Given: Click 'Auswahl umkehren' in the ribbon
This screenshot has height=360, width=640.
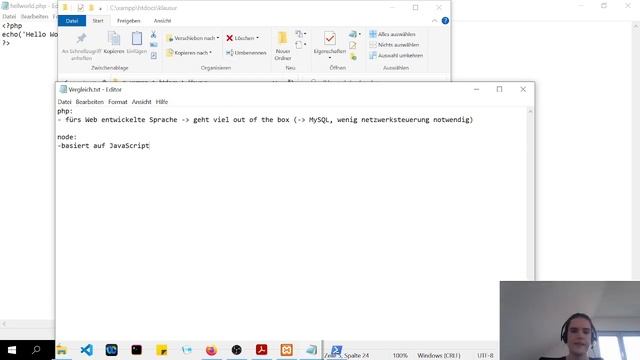Looking at the screenshot, I should coord(396,56).
